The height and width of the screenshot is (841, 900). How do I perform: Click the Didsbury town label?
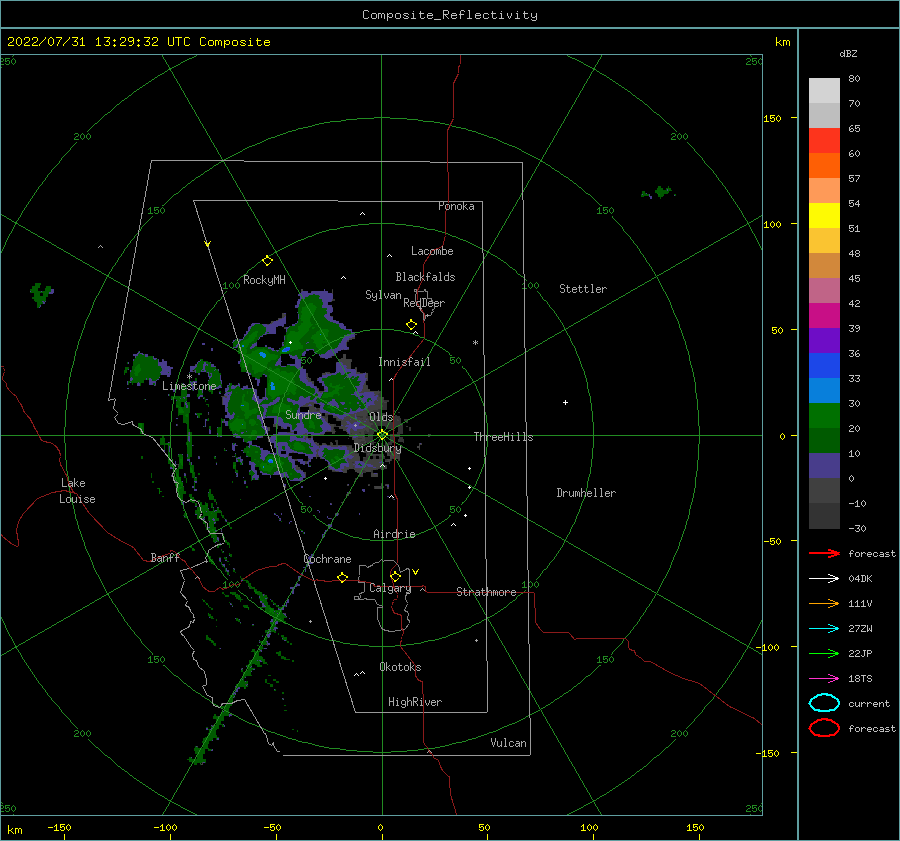(378, 448)
